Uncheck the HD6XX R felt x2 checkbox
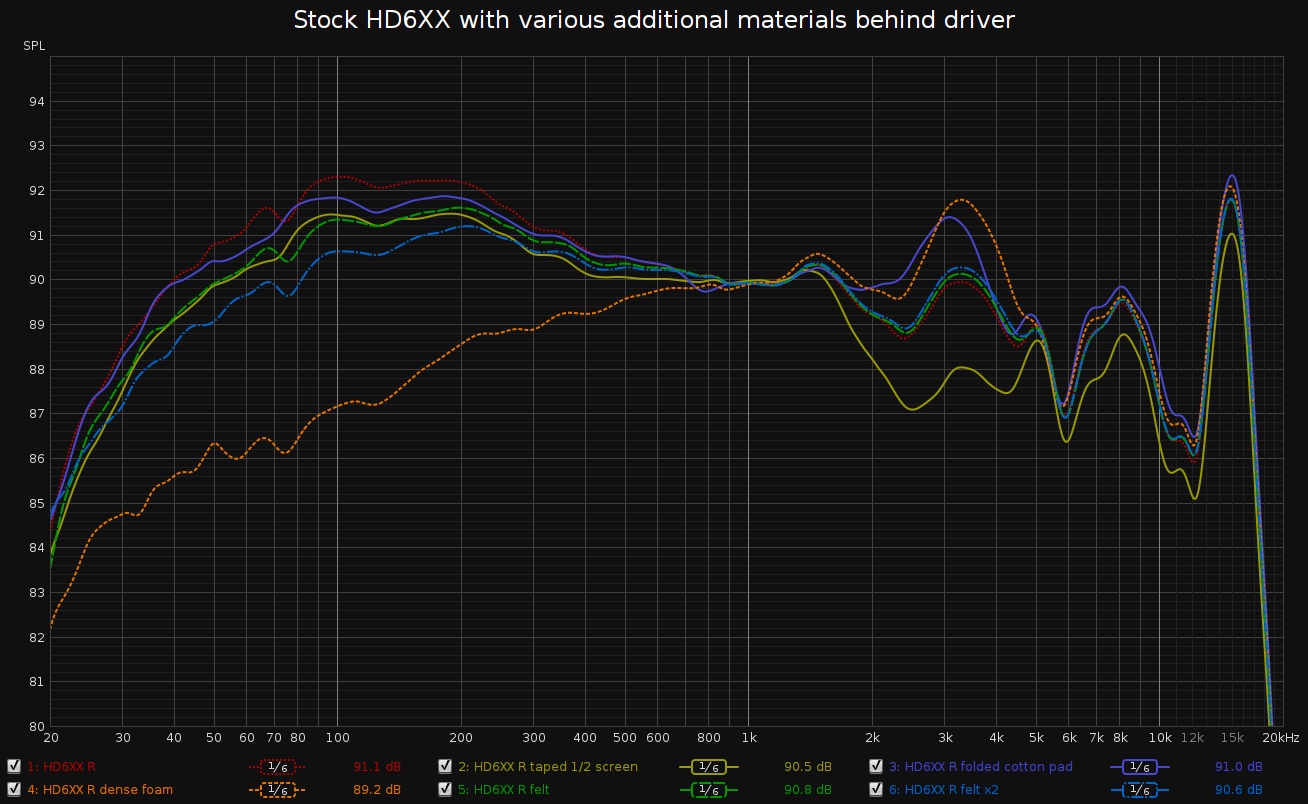 (x=876, y=789)
